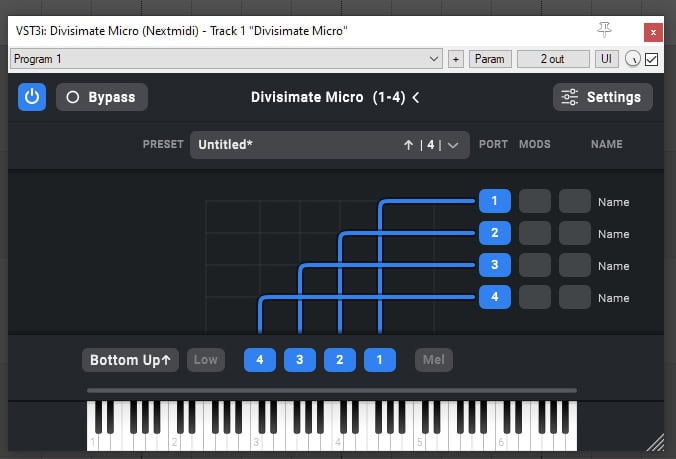Click the sliders icon in Settings button
Screen dimensions: 676x459
coord(570,97)
